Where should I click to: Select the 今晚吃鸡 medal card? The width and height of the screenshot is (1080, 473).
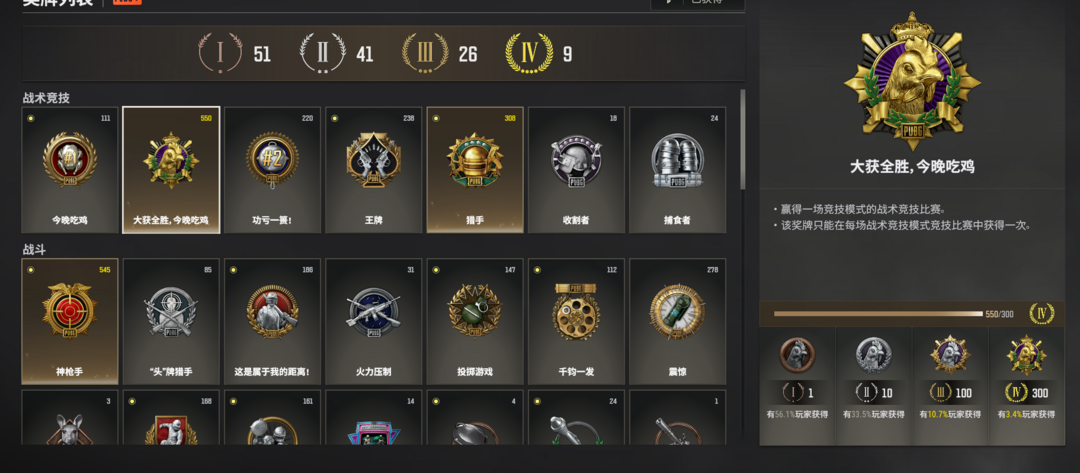70,170
